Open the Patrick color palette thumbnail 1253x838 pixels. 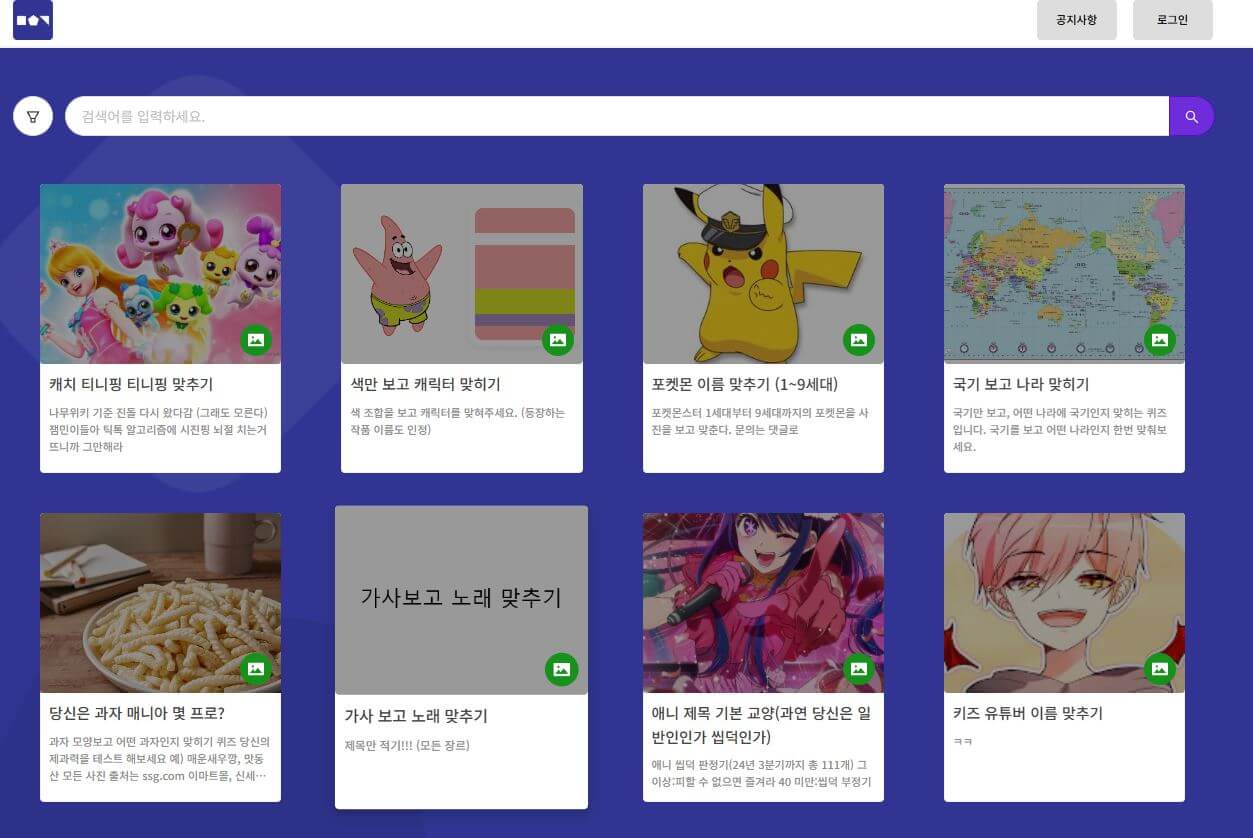[x=462, y=274]
